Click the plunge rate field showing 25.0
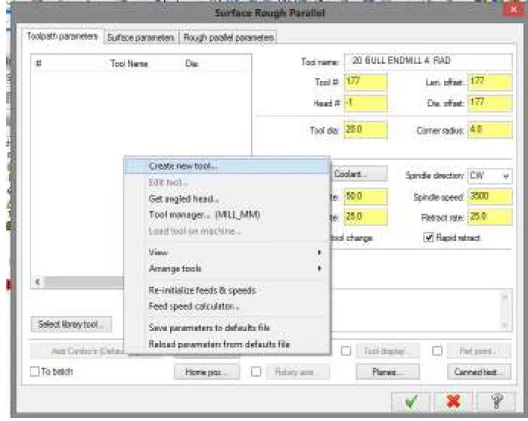This screenshot has width=528, height=421. [365, 217]
